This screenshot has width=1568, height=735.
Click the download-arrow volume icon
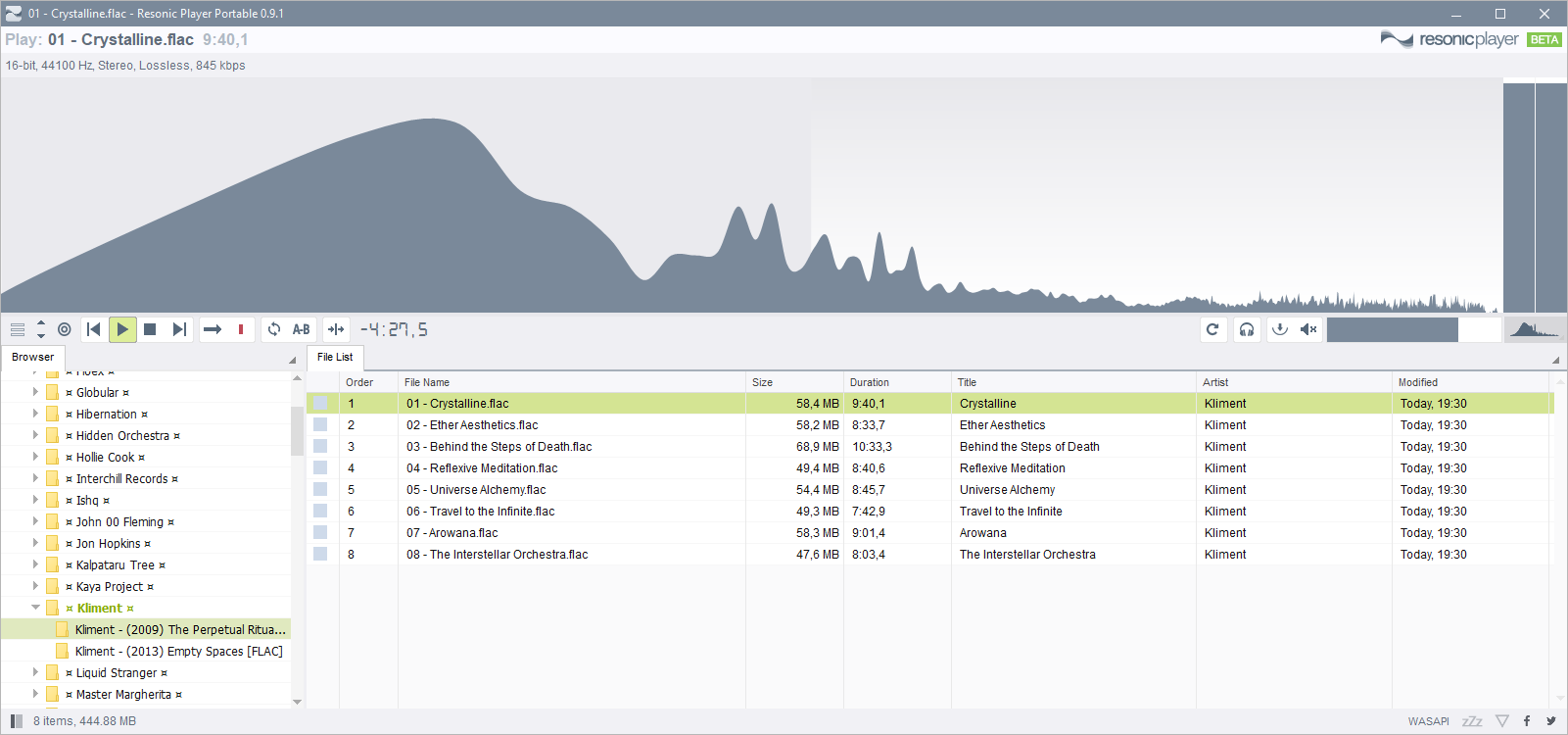tap(1280, 329)
